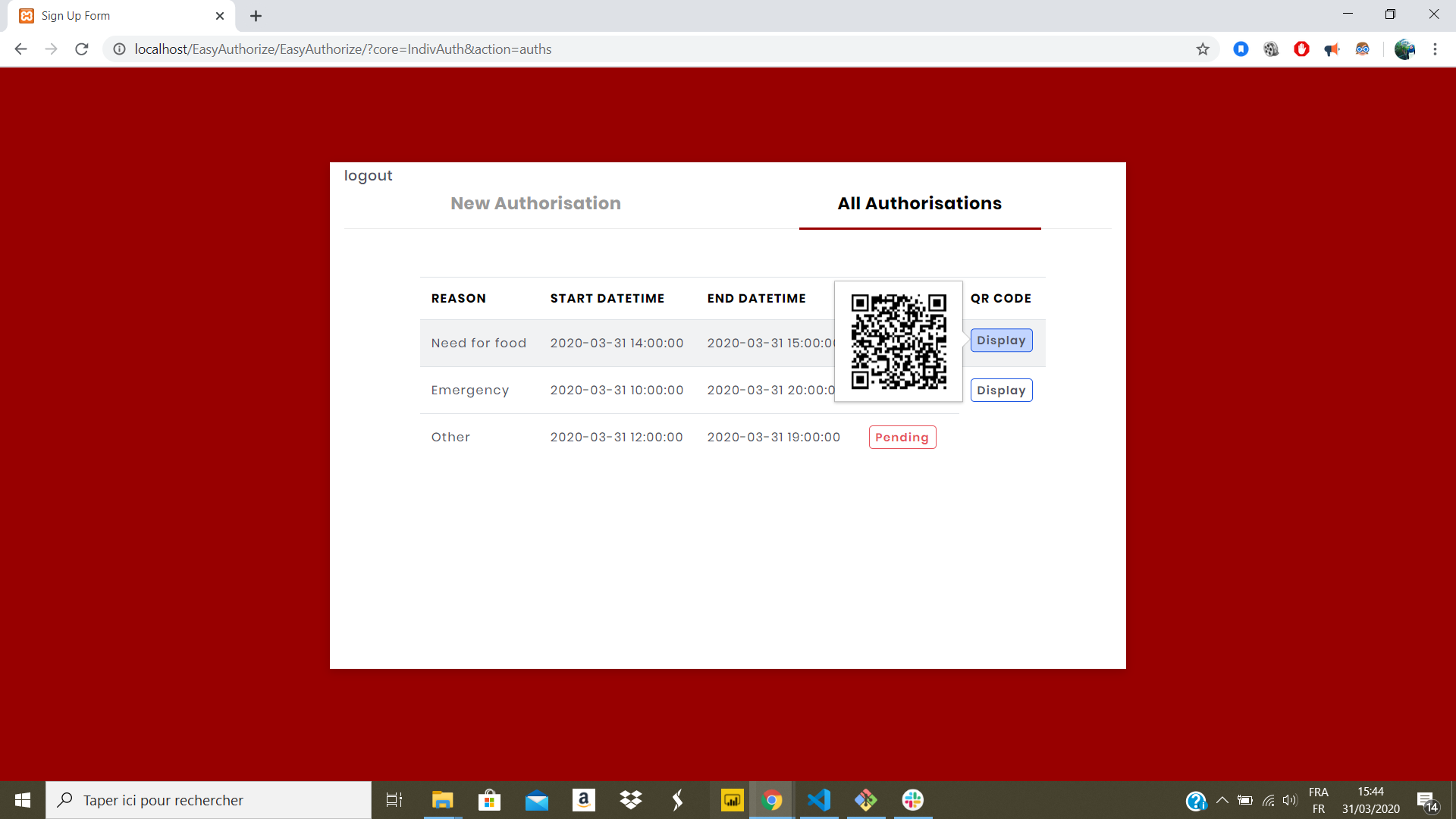Close the Sign Up Form tab
The height and width of the screenshot is (819, 1456).
[220, 16]
